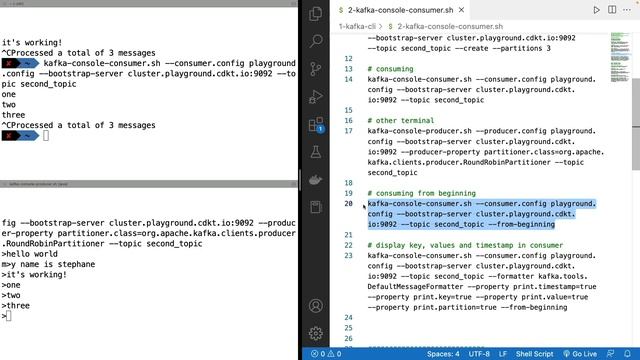Click 'three' in the consumer terminal output
Image resolution: width=640 pixels, height=360 pixels.
tap(13, 115)
